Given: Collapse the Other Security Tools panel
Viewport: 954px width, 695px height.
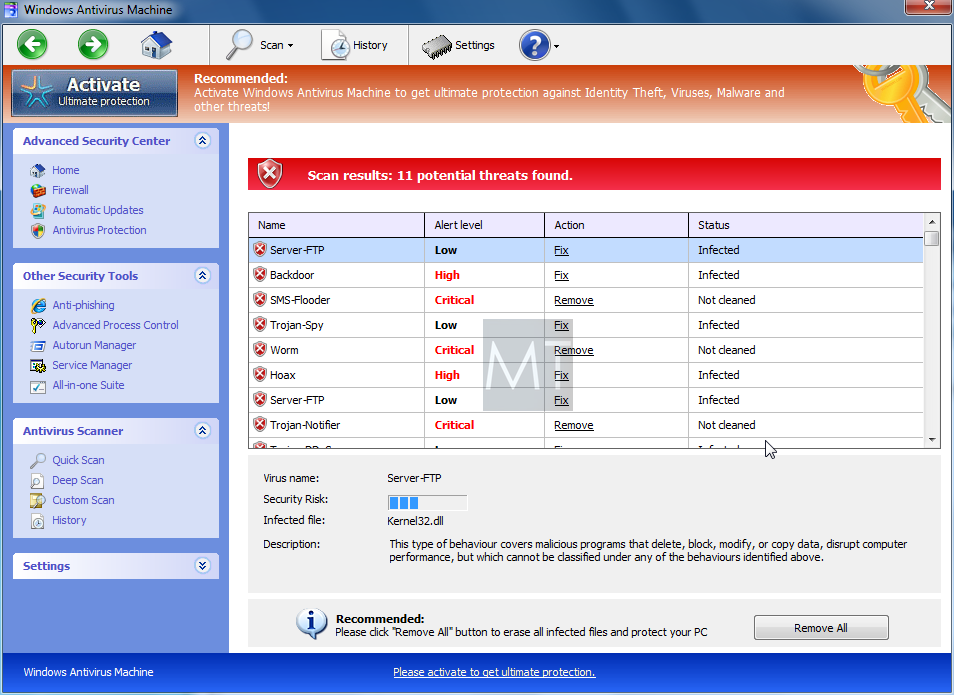Looking at the screenshot, I should [x=203, y=276].
